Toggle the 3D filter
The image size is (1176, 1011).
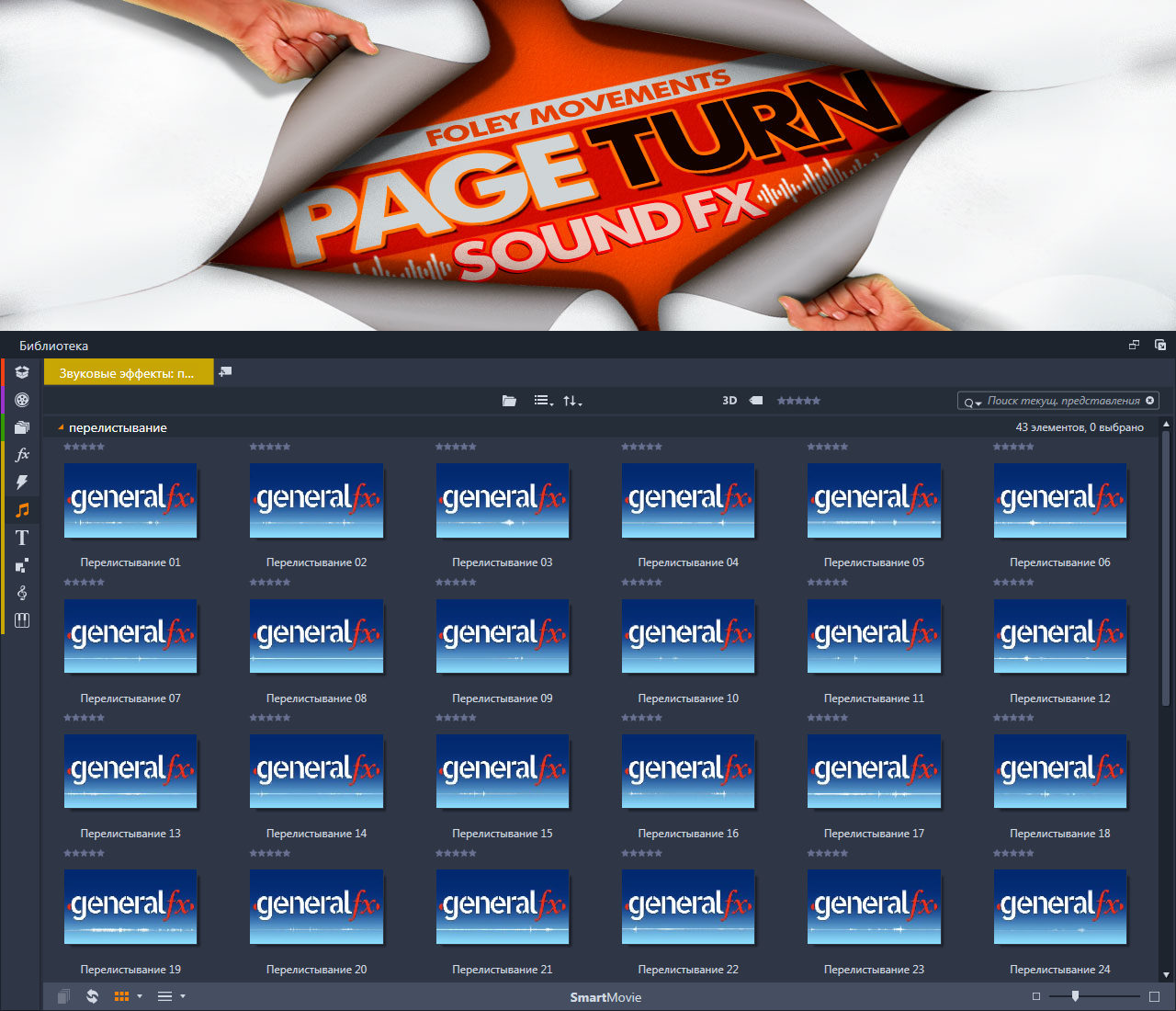[729, 401]
